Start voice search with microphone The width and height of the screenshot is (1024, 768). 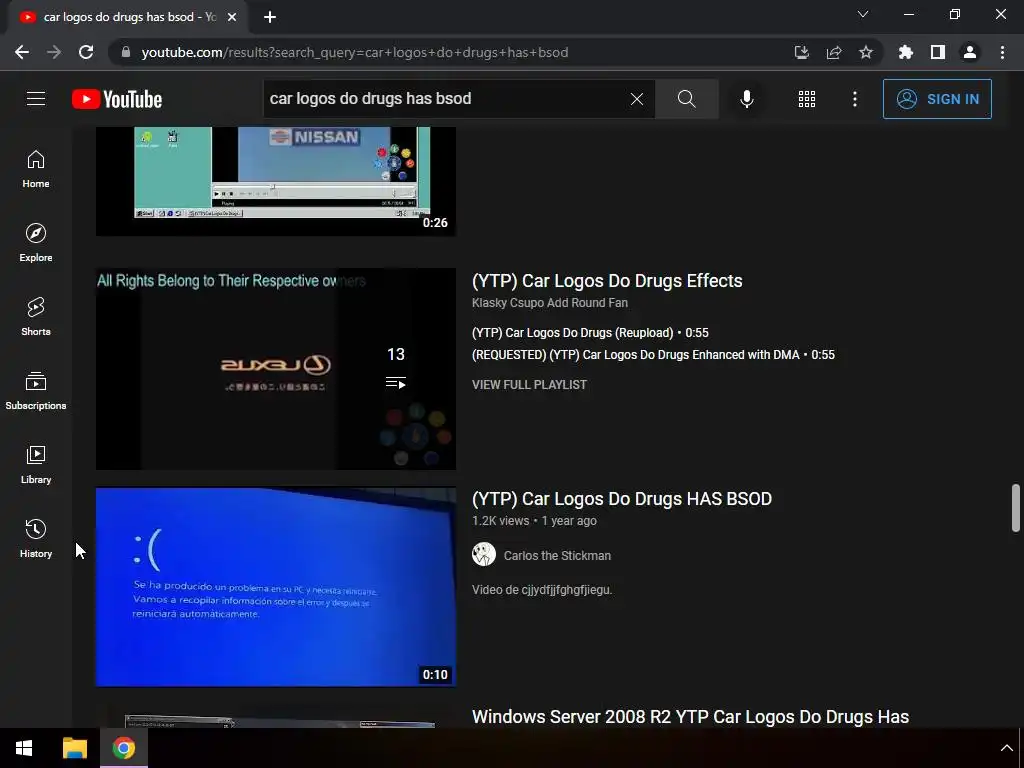click(x=746, y=99)
